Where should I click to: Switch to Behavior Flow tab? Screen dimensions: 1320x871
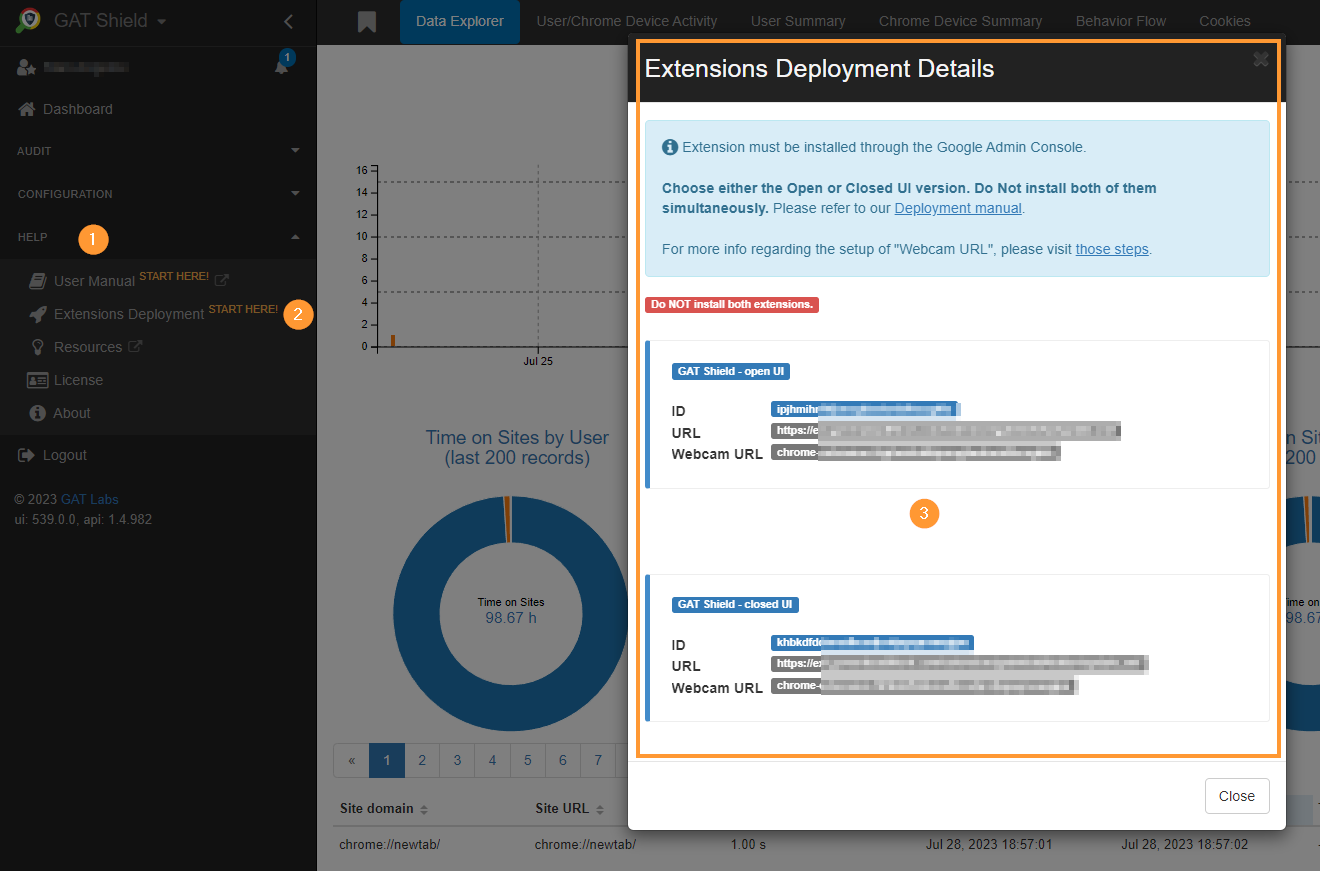pyautogui.click(x=1120, y=21)
